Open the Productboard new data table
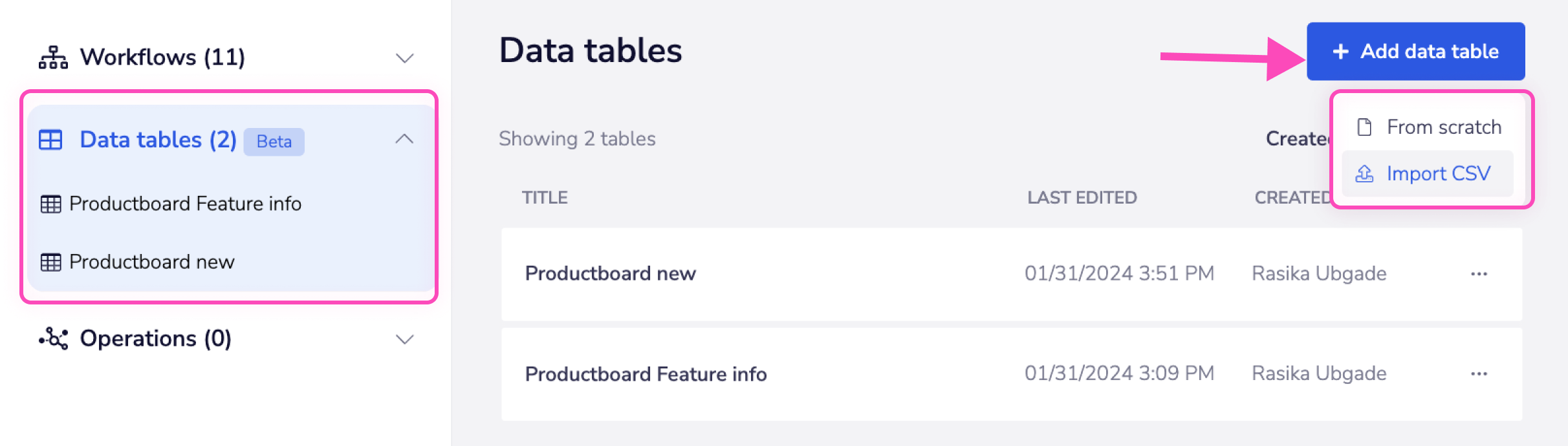The height and width of the screenshot is (446, 1568). pos(611,273)
